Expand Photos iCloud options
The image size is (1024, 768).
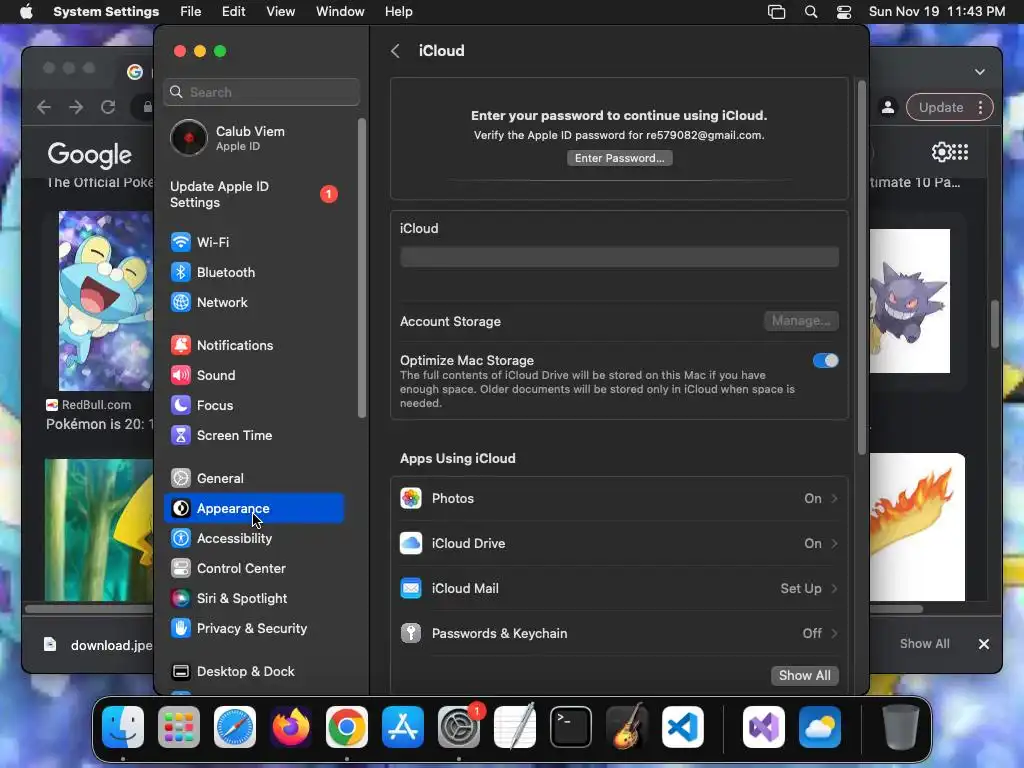pos(619,499)
